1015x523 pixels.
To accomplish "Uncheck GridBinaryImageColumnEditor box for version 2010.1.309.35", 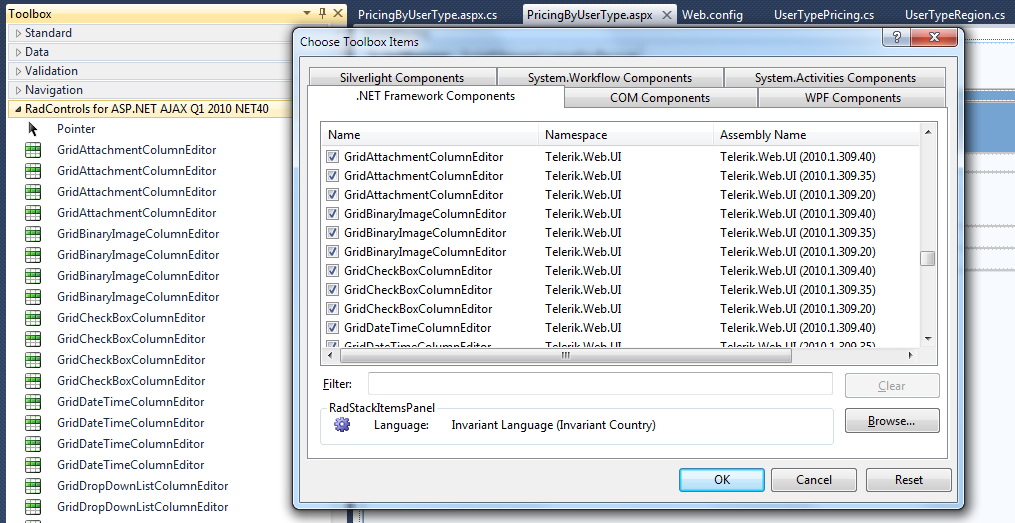I will pos(332,232).
